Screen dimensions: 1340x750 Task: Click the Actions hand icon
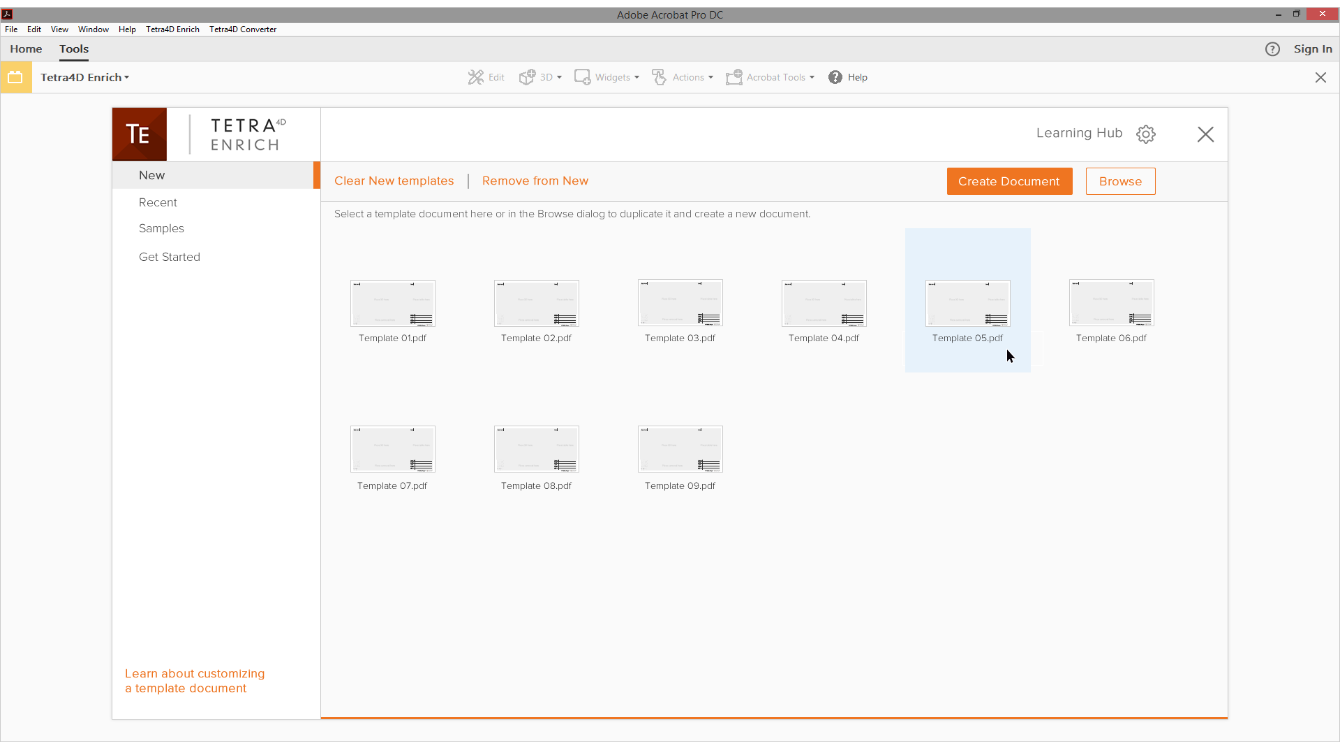tap(659, 77)
